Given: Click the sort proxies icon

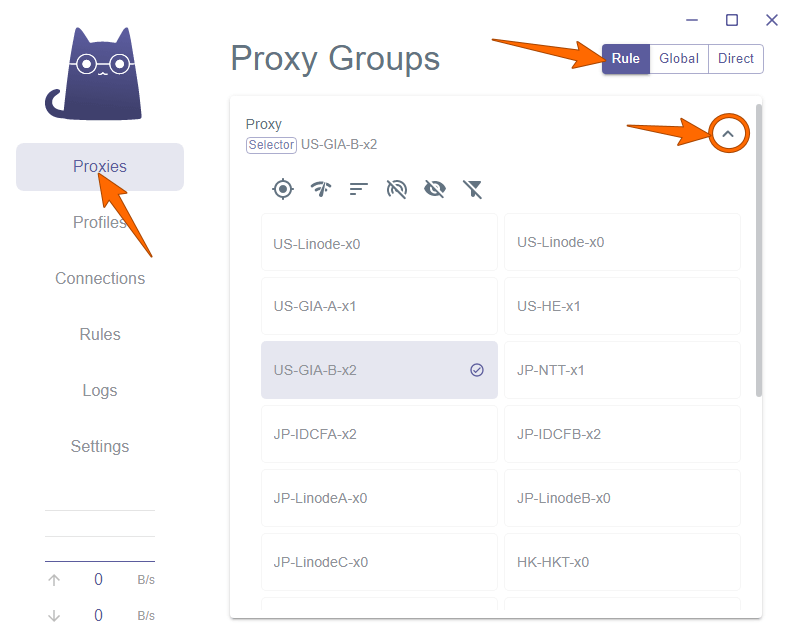Looking at the screenshot, I should (359, 189).
